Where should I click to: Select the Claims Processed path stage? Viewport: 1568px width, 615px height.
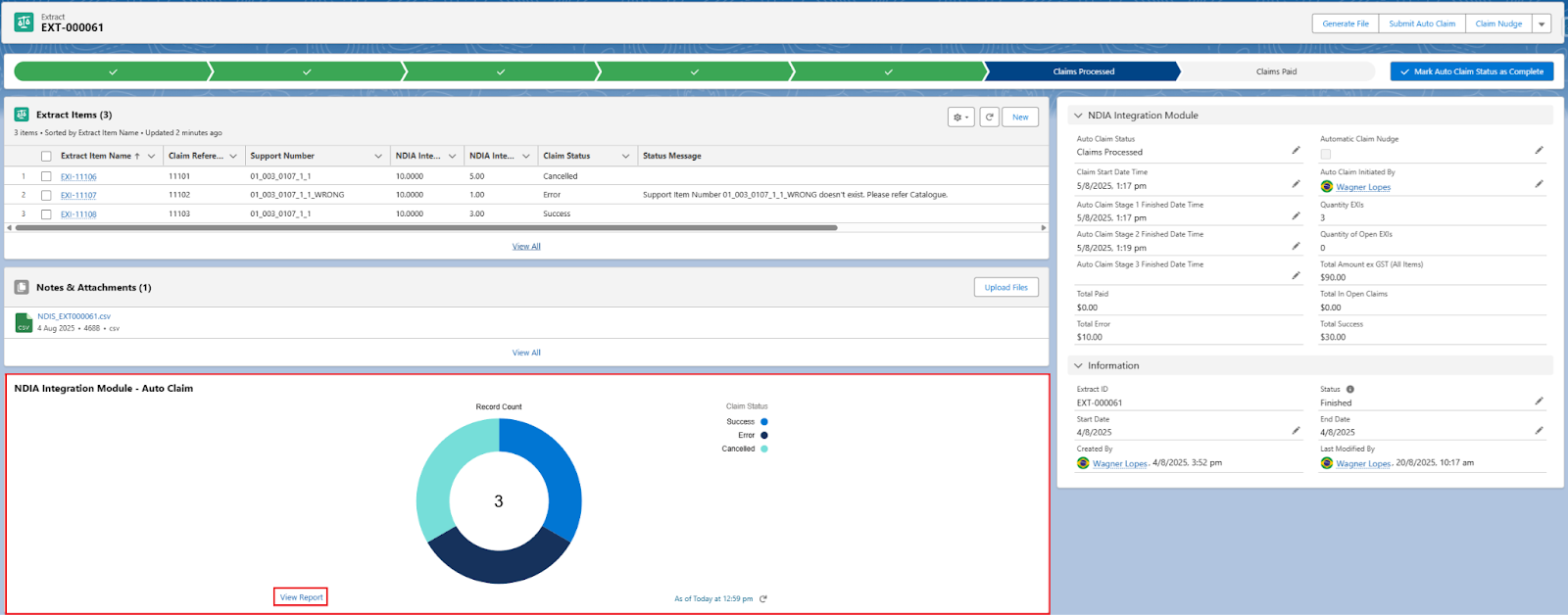click(x=1083, y=71)
